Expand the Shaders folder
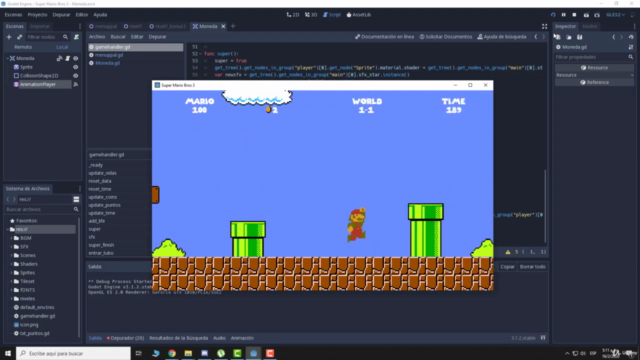The height and width of the screenshot is (360, 640). (x=11, y=264)
